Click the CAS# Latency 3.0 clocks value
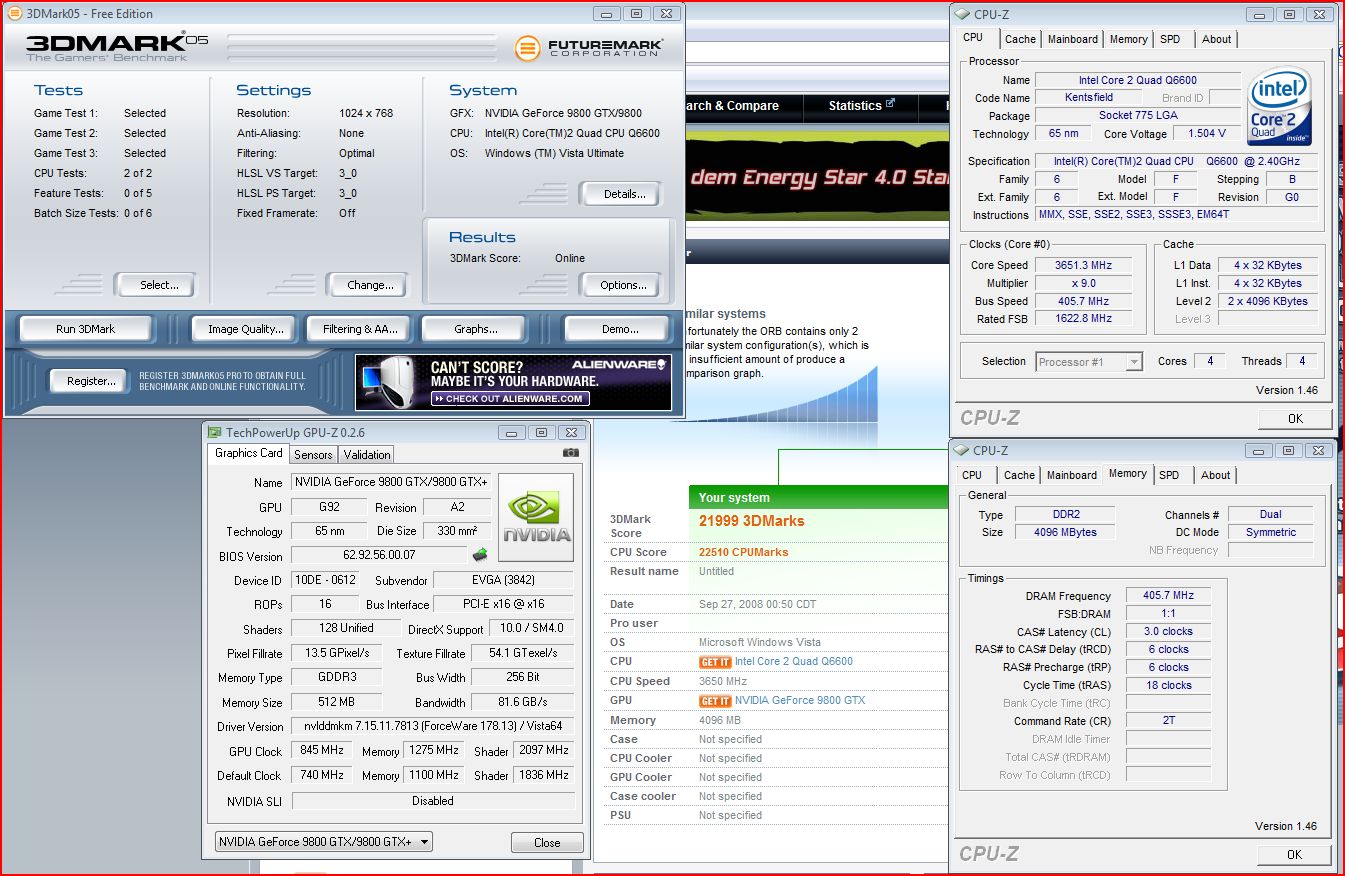The width and height of the screenshot is (1345, 876). pyautogui.click(x=1168, y=632)
